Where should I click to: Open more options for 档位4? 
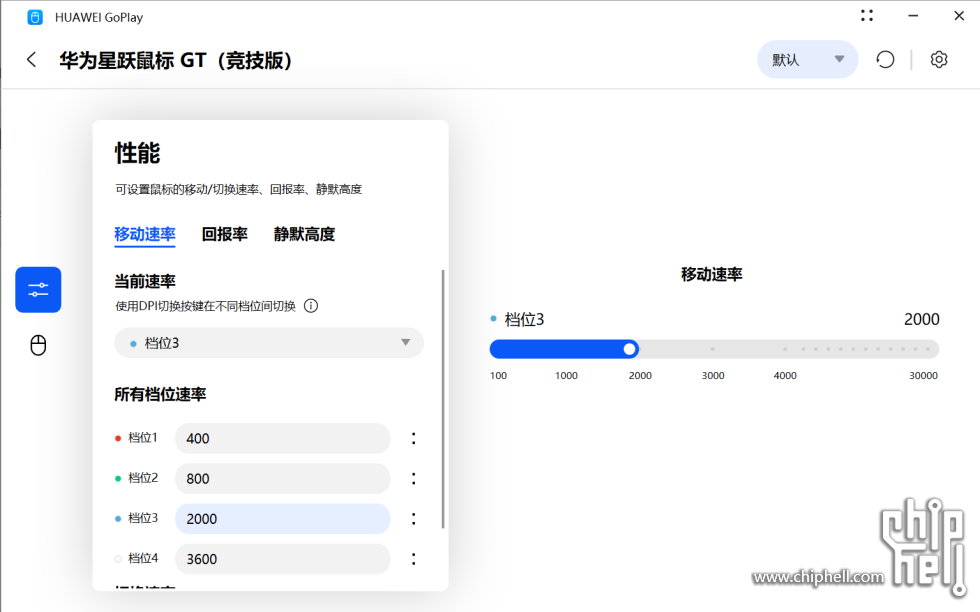pyautogui.click(x=413, y=559)
